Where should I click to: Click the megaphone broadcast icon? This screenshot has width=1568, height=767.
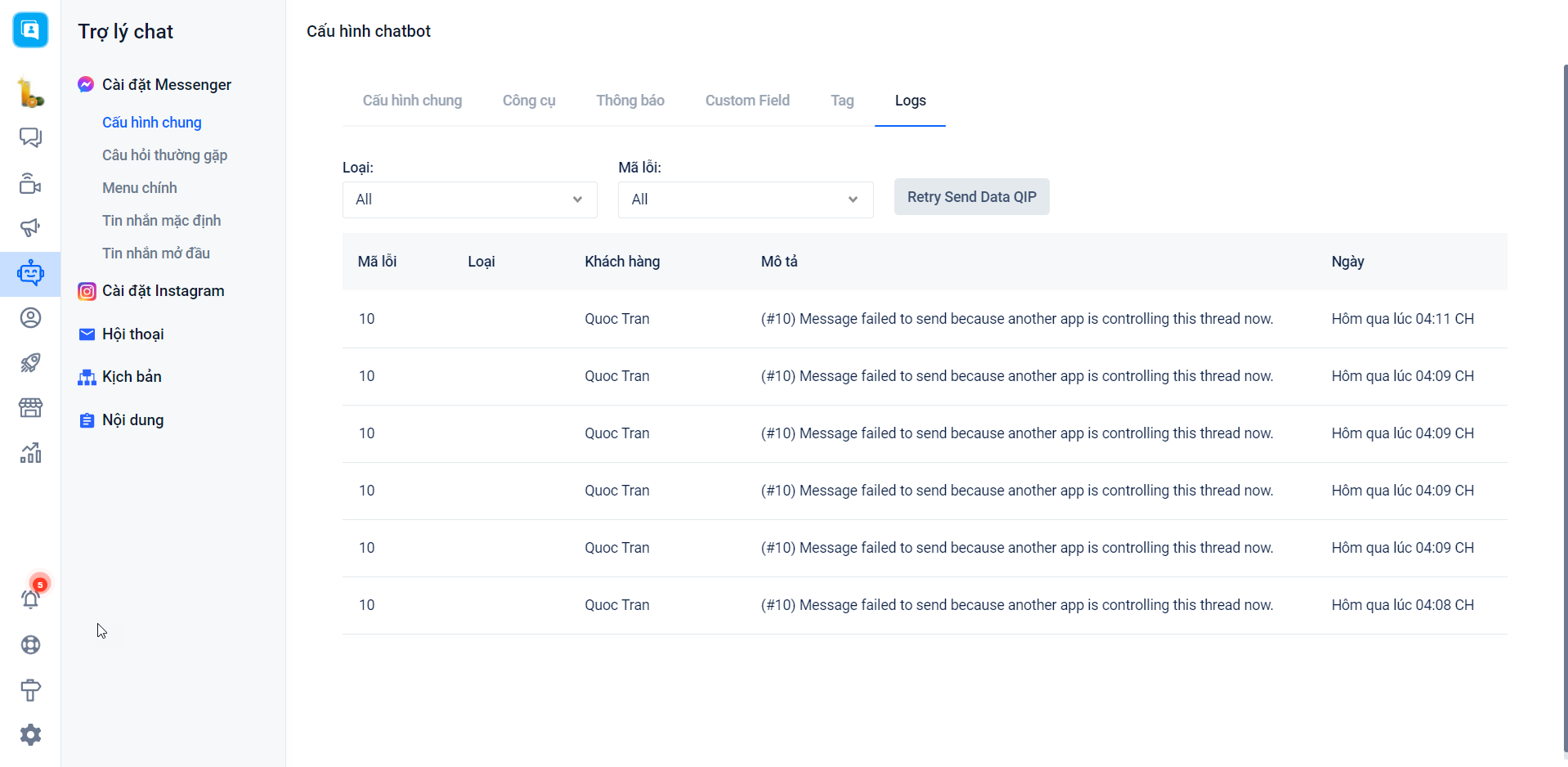[30, 227]
